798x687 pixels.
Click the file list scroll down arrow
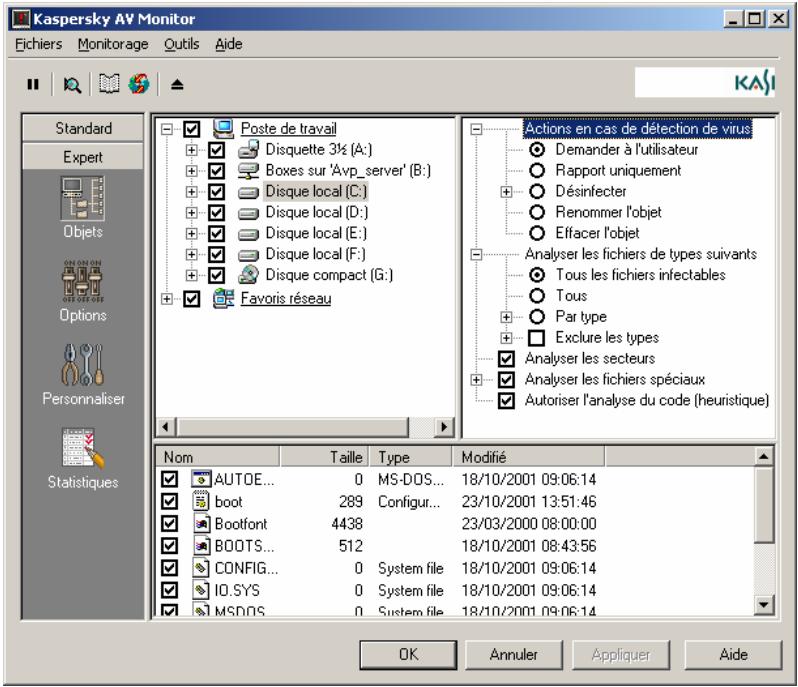click(x=764, y=605)
